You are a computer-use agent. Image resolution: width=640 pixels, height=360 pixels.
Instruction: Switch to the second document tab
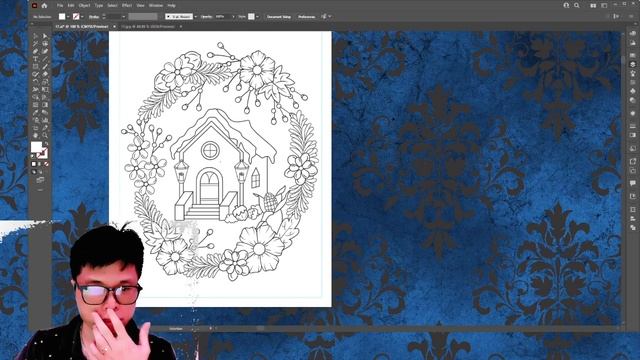[x=148, y=27]
